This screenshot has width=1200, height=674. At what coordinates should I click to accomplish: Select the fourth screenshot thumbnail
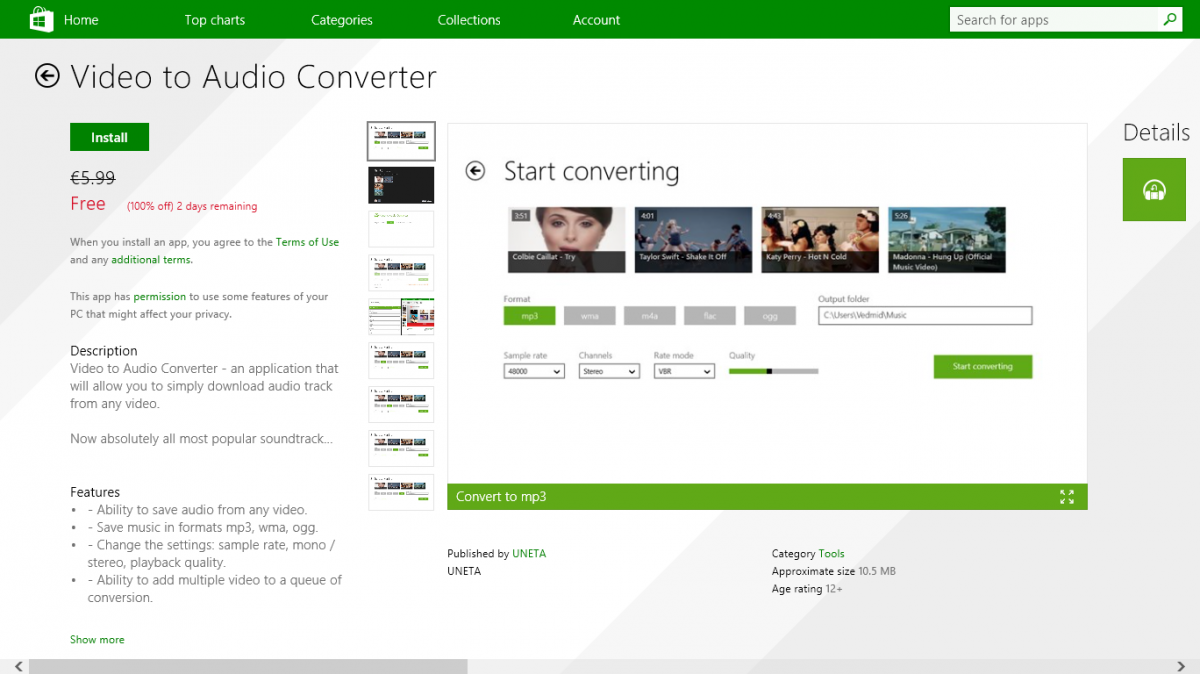pyautogui.click(x=401, y=273)
